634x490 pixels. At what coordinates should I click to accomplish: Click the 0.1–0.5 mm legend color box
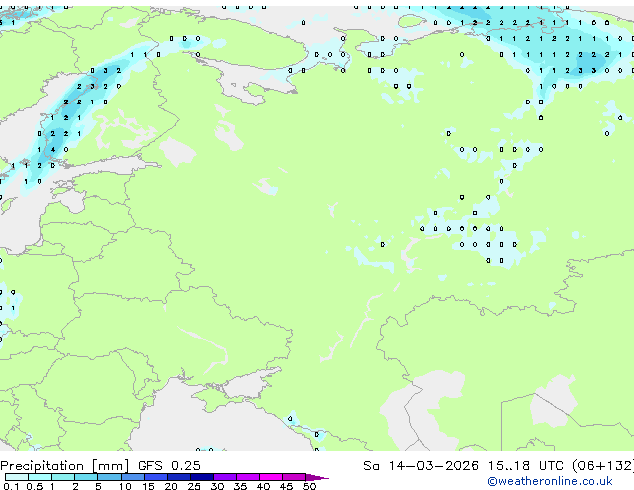pos(17,477)
